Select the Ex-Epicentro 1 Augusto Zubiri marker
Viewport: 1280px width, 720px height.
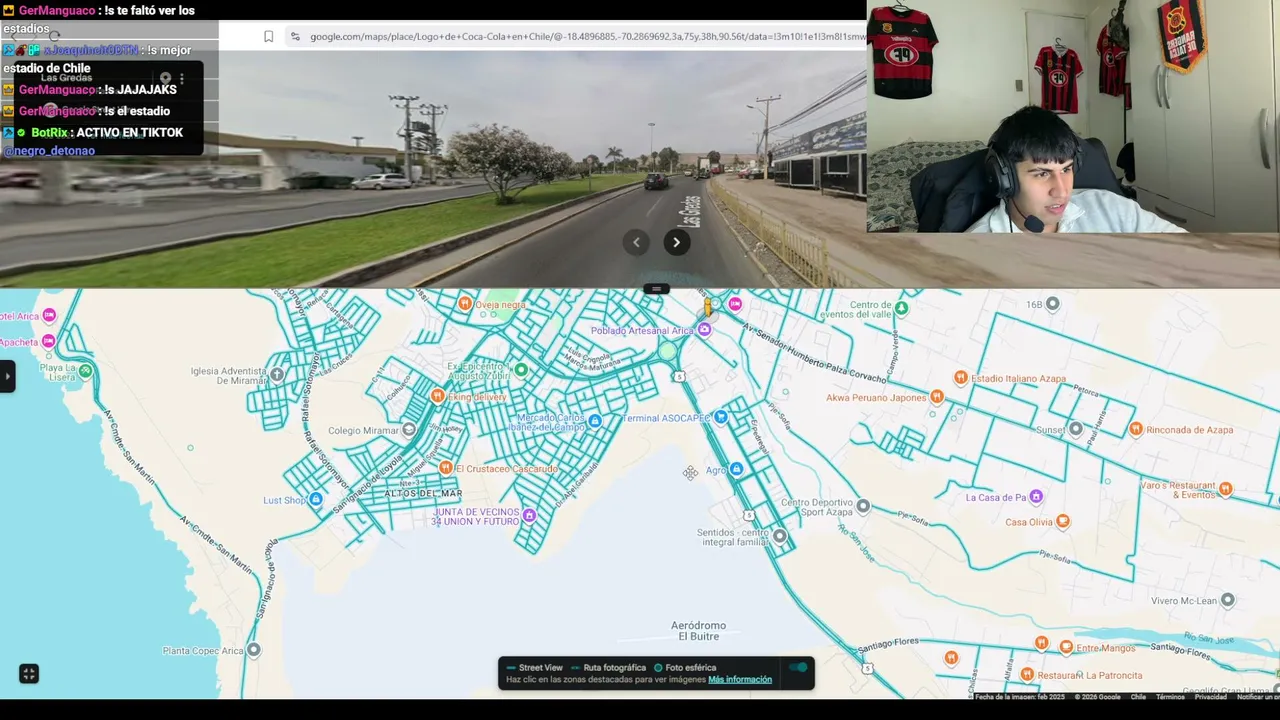tap(520, 370)
